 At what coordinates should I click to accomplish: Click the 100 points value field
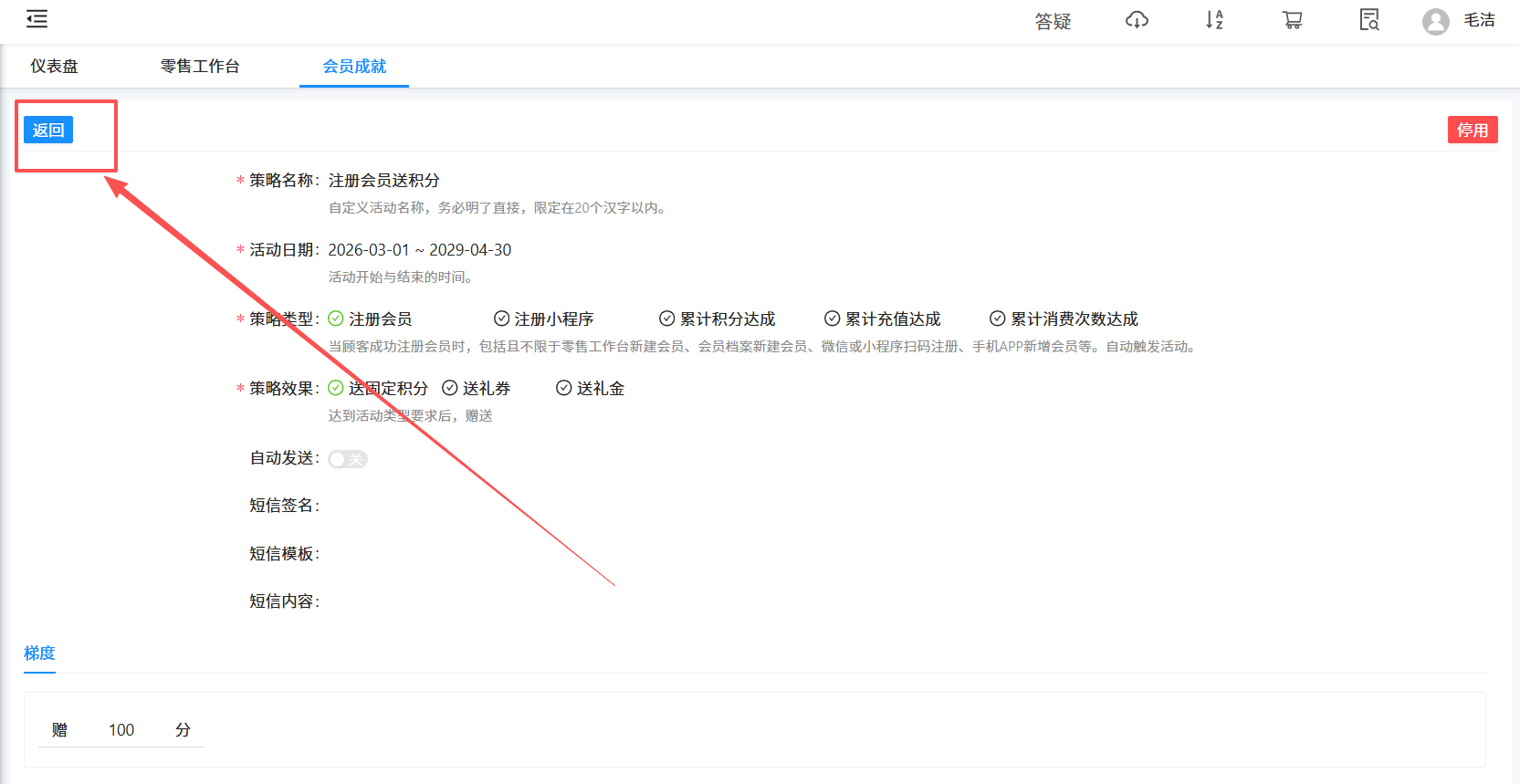tap(121, 730)
